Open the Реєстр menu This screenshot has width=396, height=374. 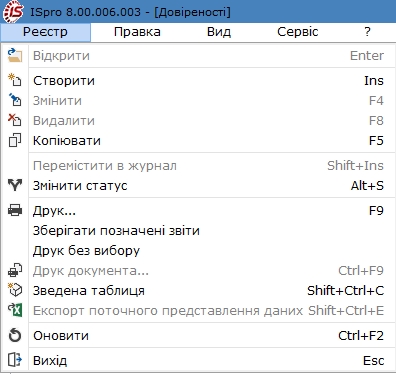pos(45,32)
